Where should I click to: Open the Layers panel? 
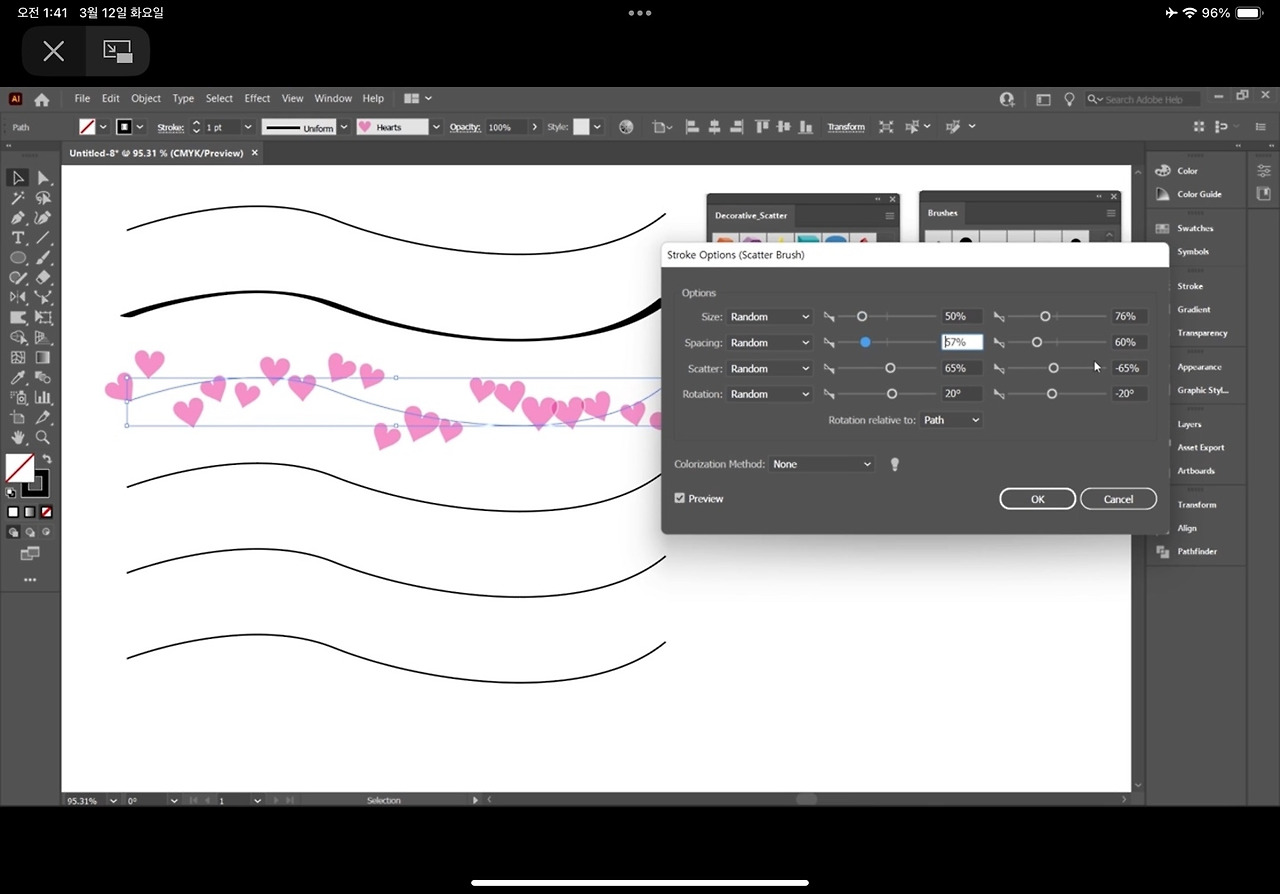point(1189,425)
